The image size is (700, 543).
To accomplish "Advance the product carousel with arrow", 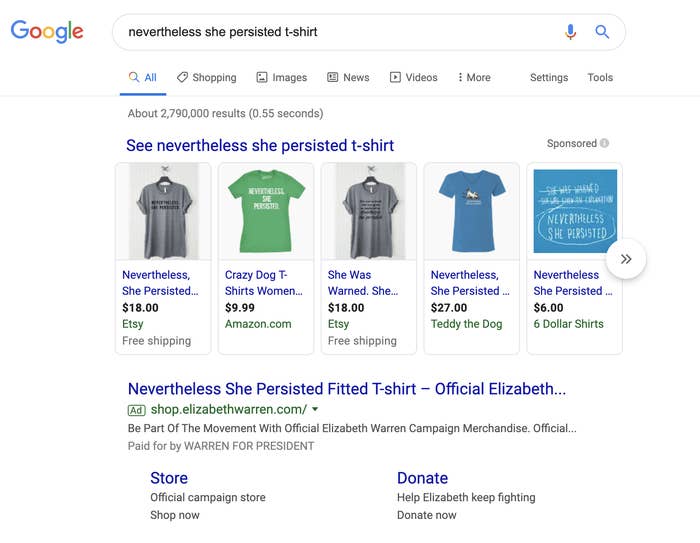I will [x=626, y=259].
